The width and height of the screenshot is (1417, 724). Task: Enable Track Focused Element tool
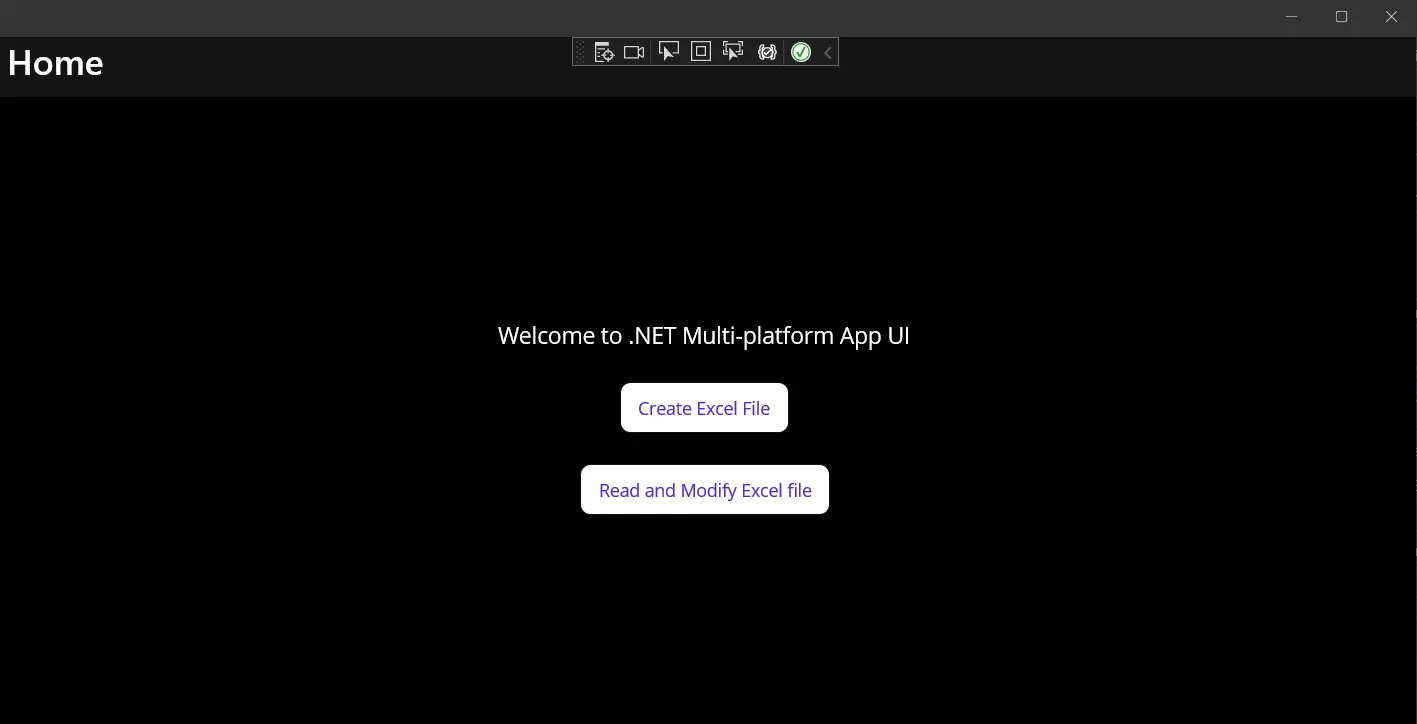coord(733,52)
